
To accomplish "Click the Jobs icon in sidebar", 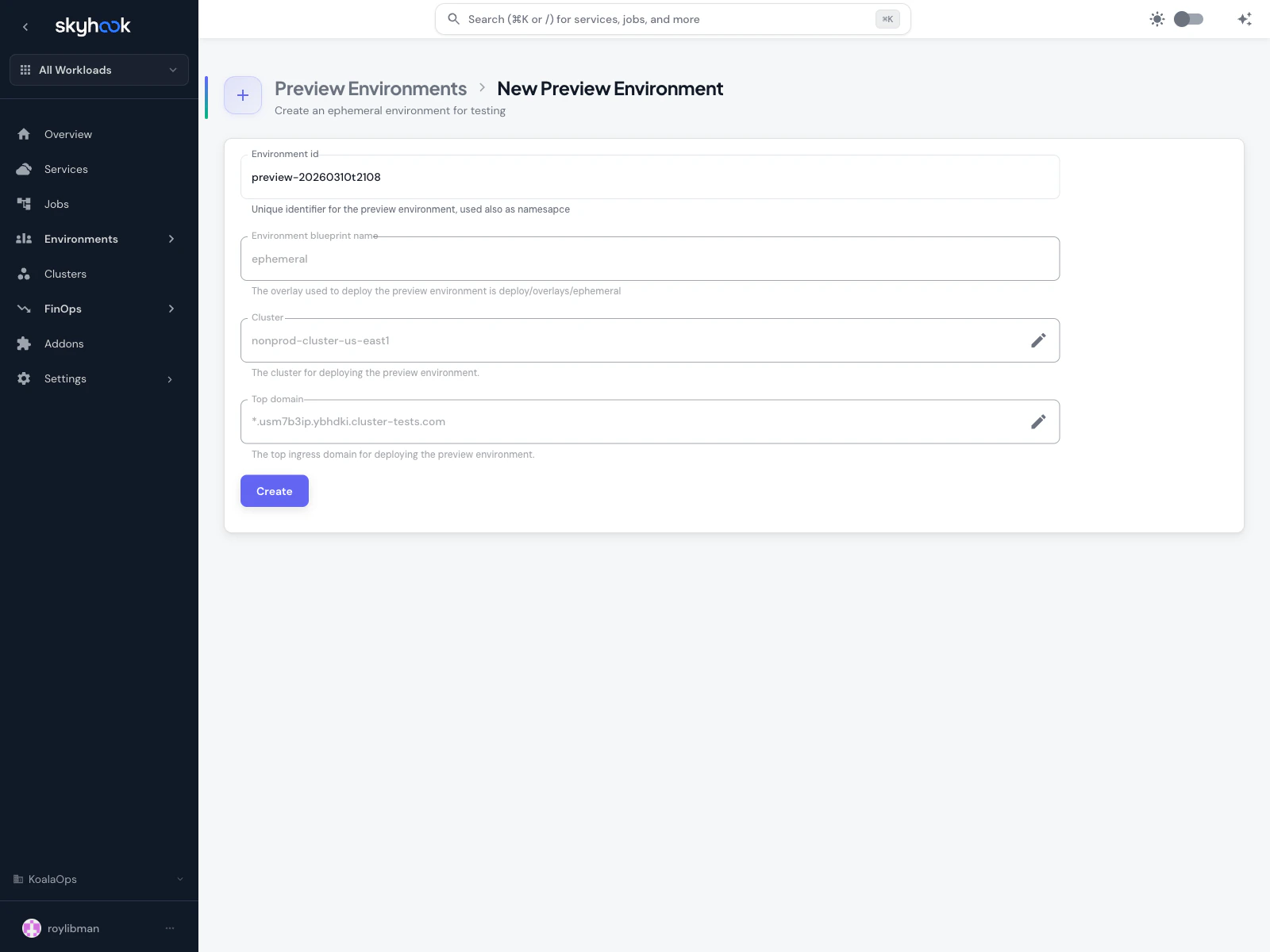I will (24, 204).
